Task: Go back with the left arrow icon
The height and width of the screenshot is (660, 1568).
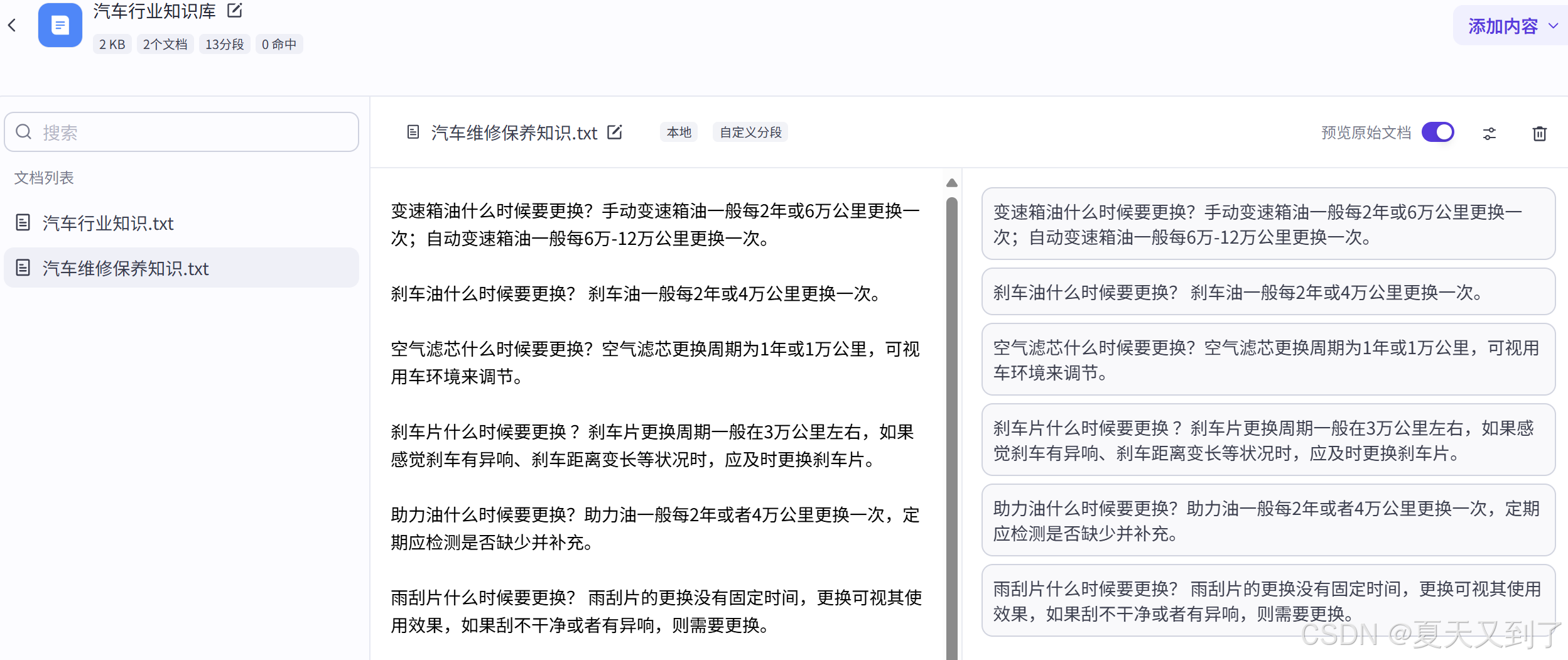Action: (12, 25)
